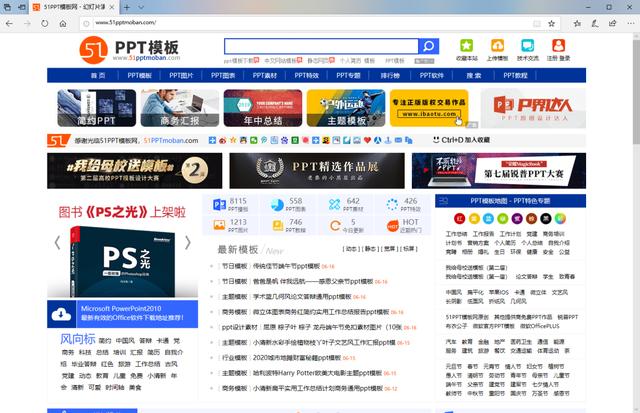Show previous slide with left carousel arrow

pyautogui.click(x=58, y=242)
